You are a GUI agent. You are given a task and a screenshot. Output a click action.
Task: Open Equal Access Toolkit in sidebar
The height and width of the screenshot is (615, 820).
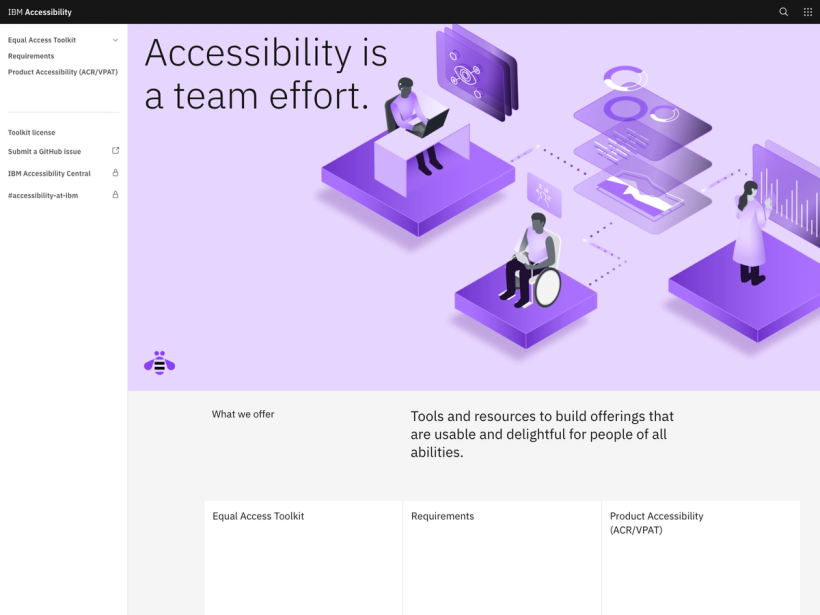42,40
